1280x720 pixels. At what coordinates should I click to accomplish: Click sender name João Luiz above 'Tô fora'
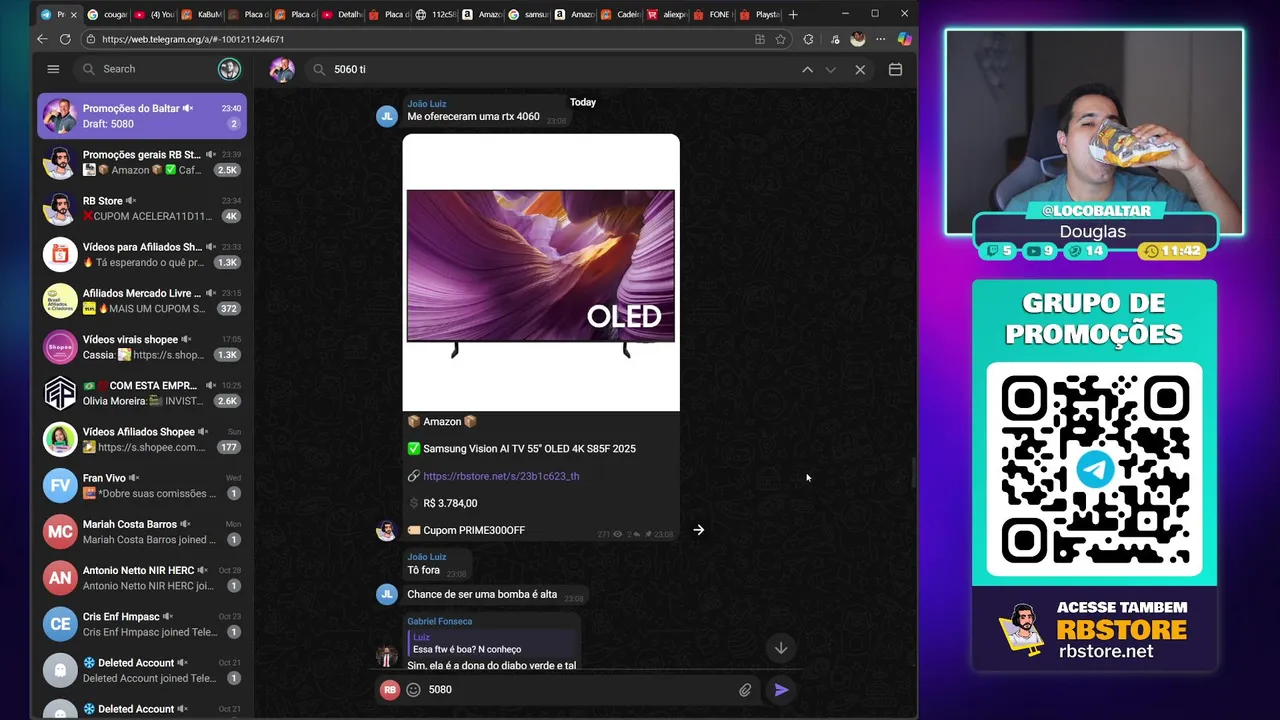(426, 557)
